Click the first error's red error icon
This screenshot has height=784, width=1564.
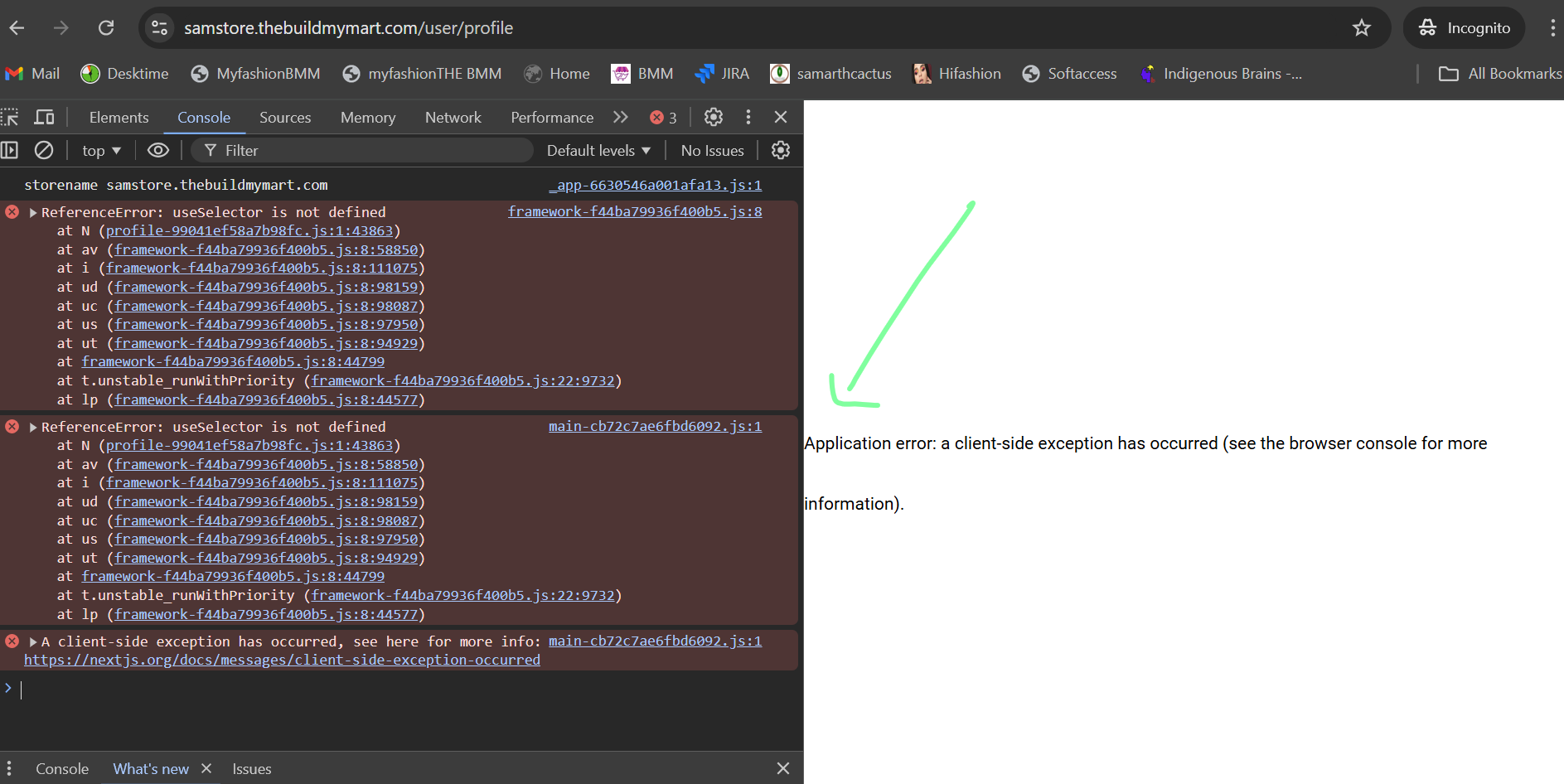tap(12, 212)
